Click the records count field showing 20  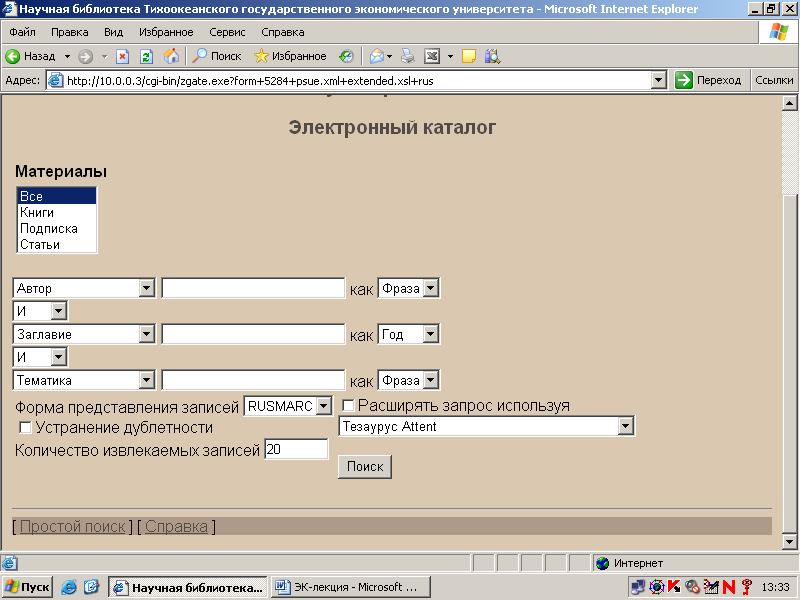coord(296,449)
